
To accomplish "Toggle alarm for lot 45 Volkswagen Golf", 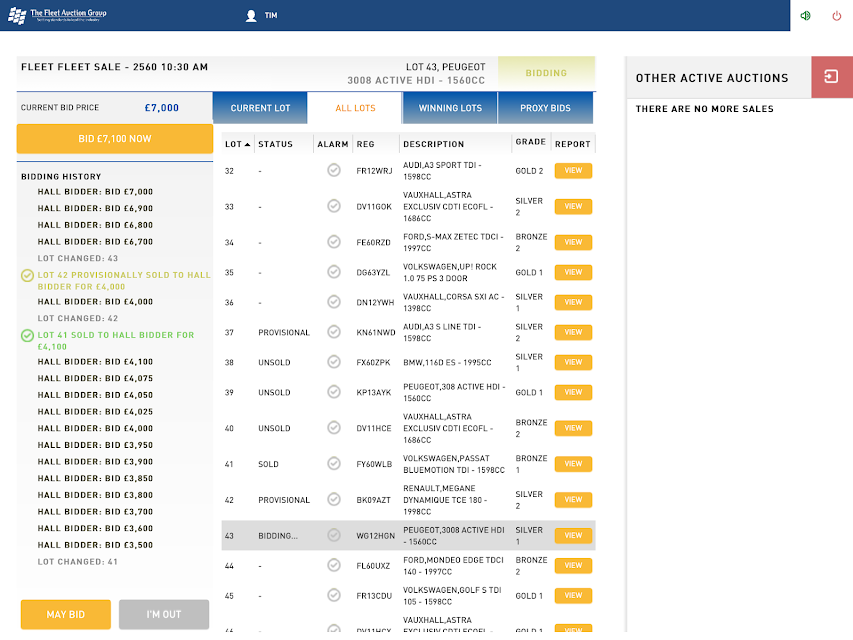I will pyautogui.click(x=334, y=595).
